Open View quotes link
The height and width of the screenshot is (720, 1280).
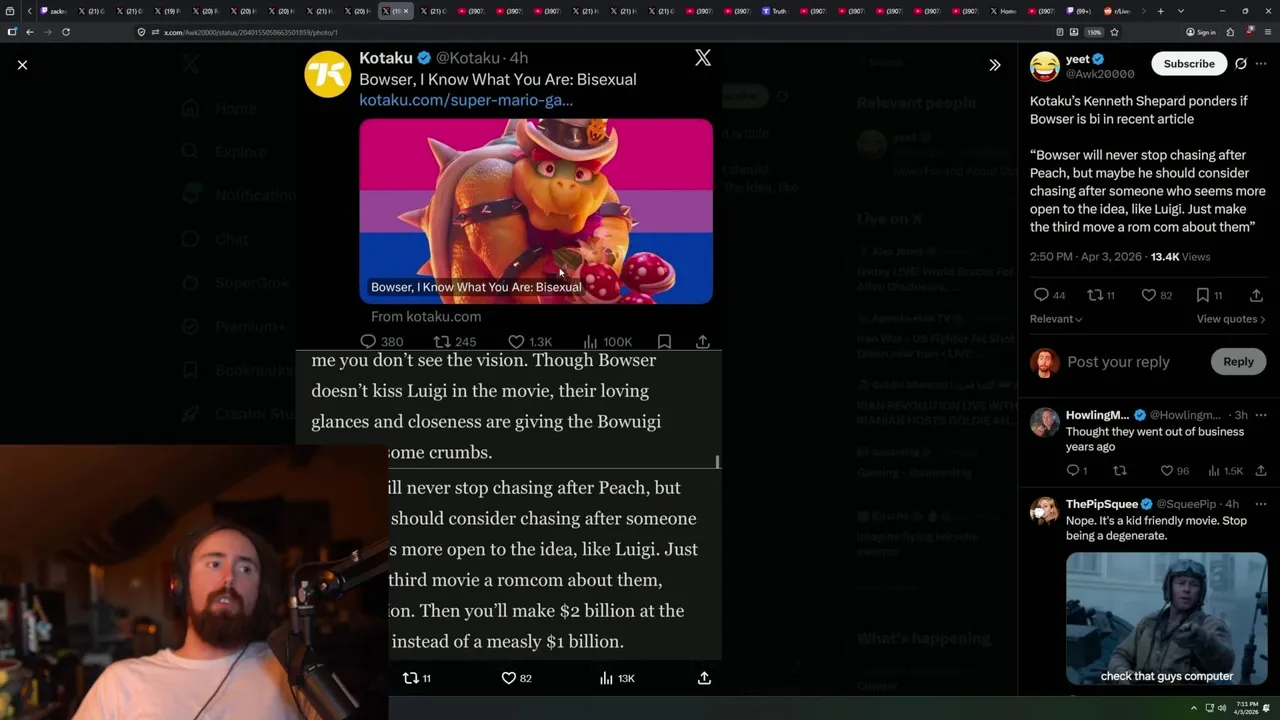pyautogui.click(x=1231, y=319)
